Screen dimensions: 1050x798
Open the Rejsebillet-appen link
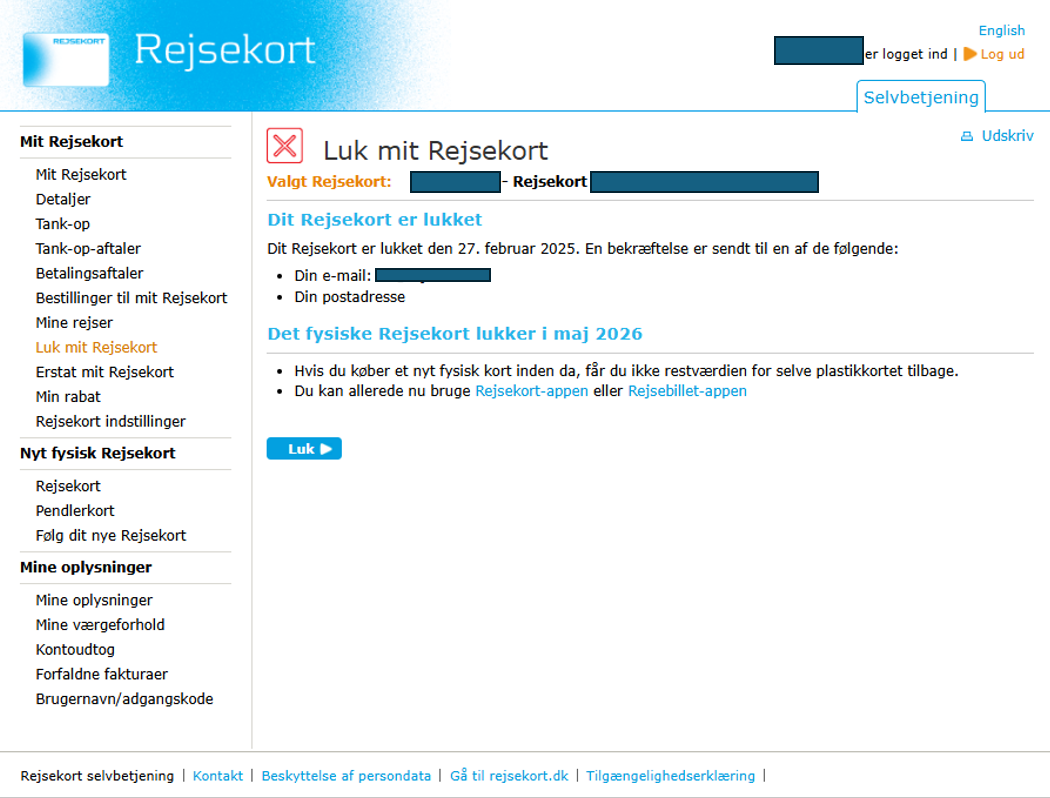point(687,391)
